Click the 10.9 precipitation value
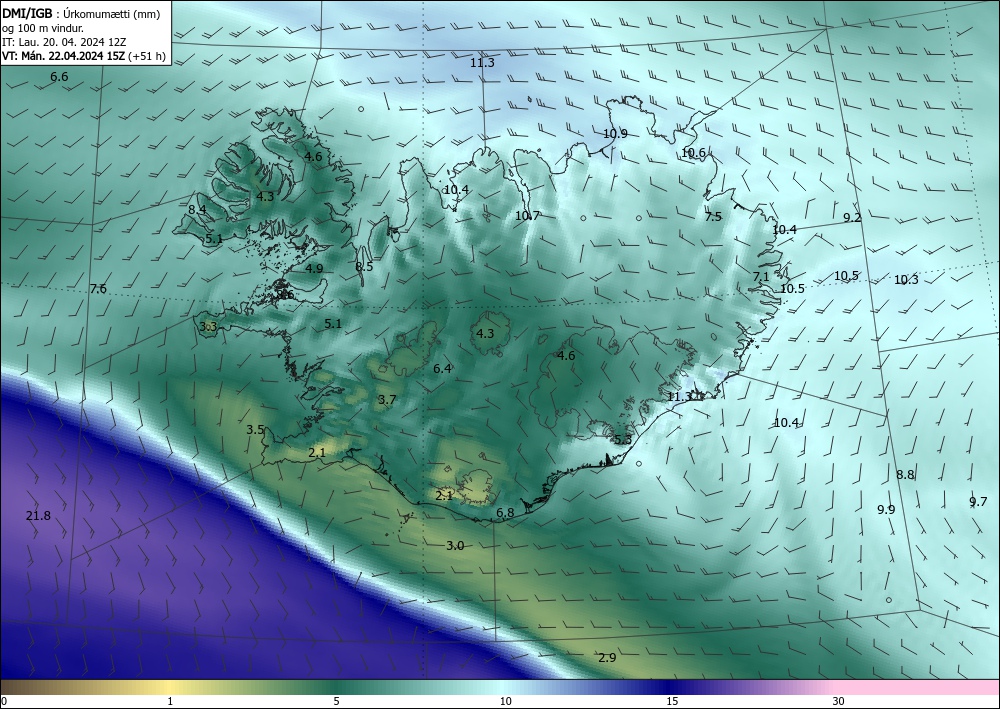1000x709 pixels. pyautogui.click(x=615, y=134)
